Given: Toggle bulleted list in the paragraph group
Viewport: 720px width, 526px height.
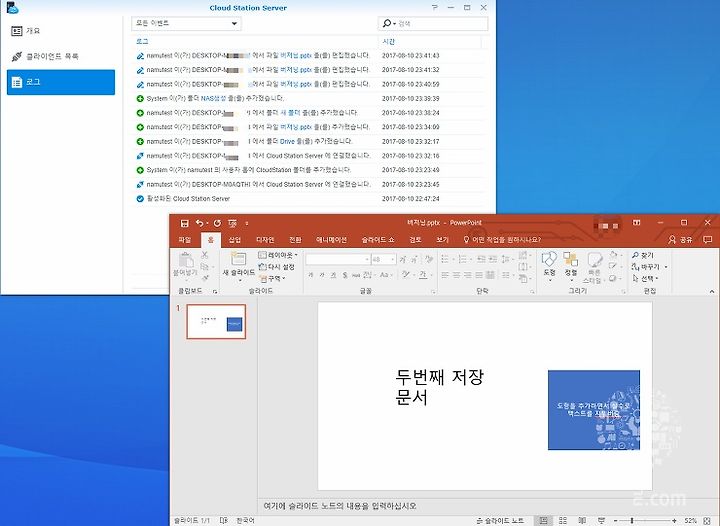Looking at the screenshot, I should pos(445,259).
